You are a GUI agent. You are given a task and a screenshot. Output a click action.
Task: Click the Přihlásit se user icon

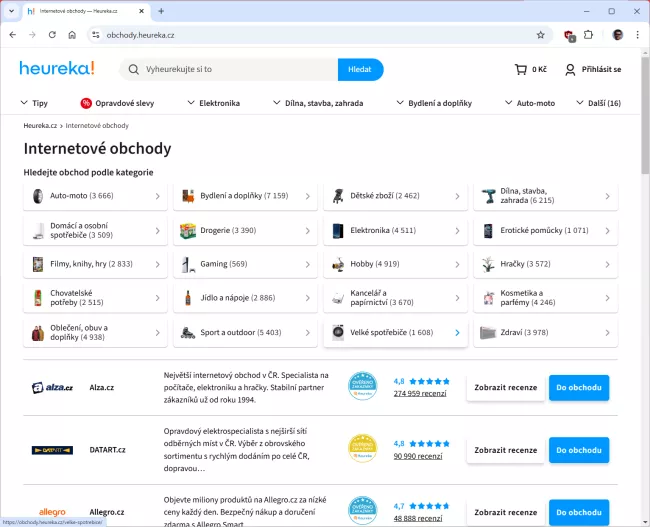[570, 70]
